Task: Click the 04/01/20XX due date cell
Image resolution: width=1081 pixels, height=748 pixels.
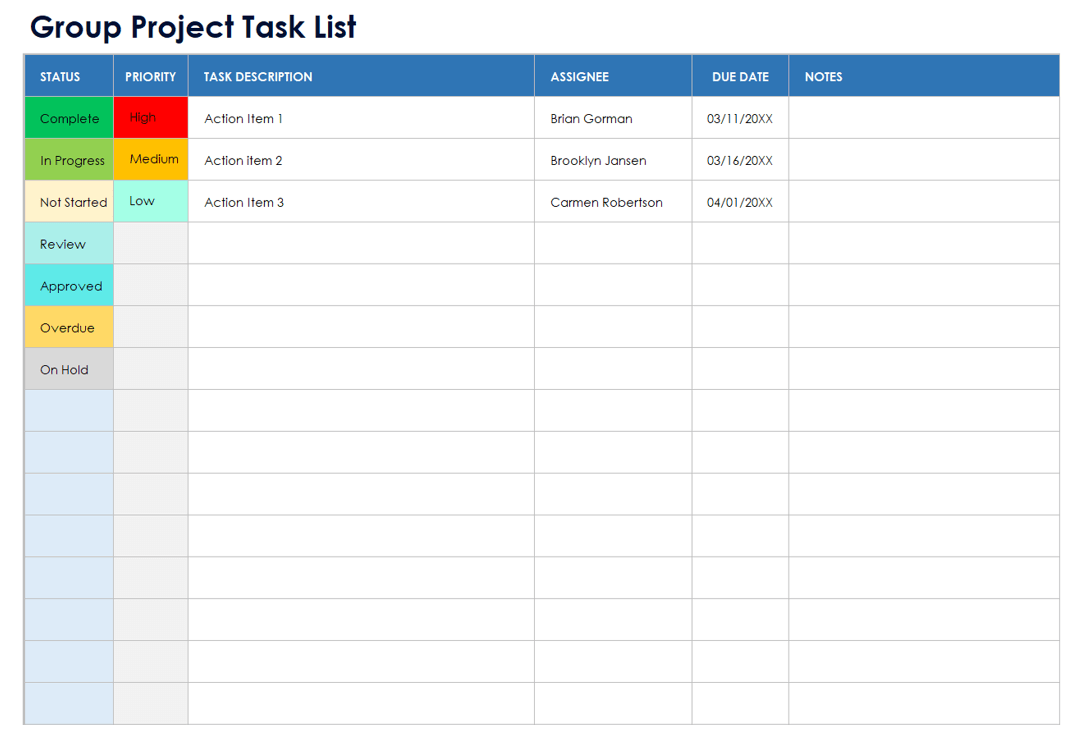Action: tap(740, 202)
